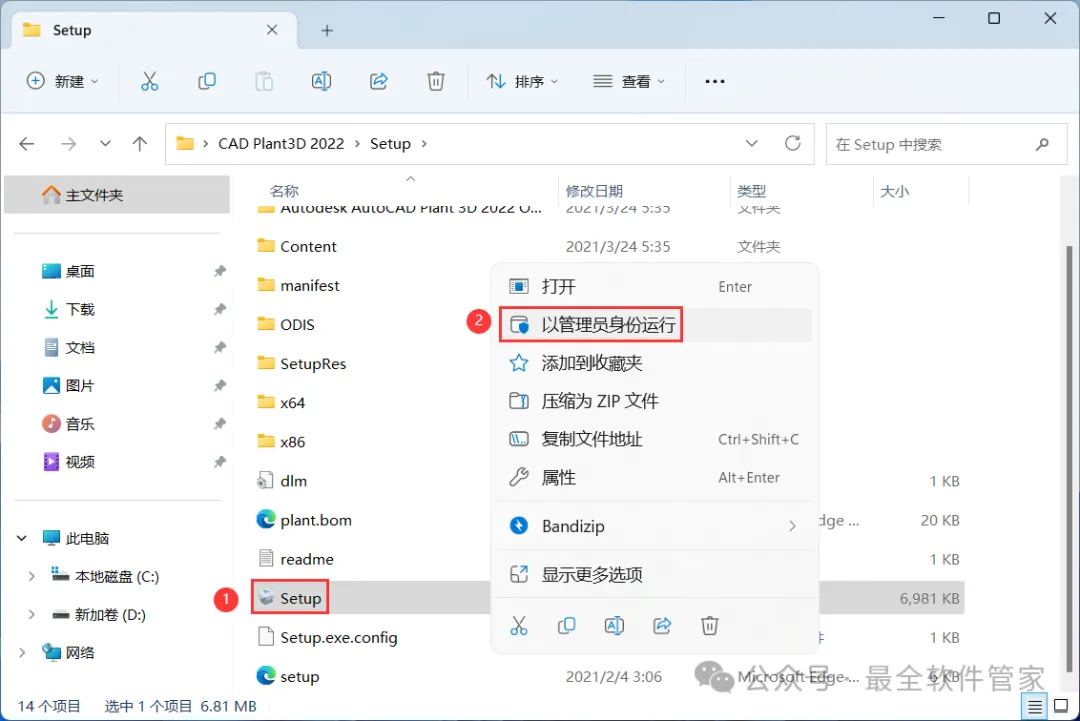Select 添加到收藏夹 in the context menu

pos(654,363)
